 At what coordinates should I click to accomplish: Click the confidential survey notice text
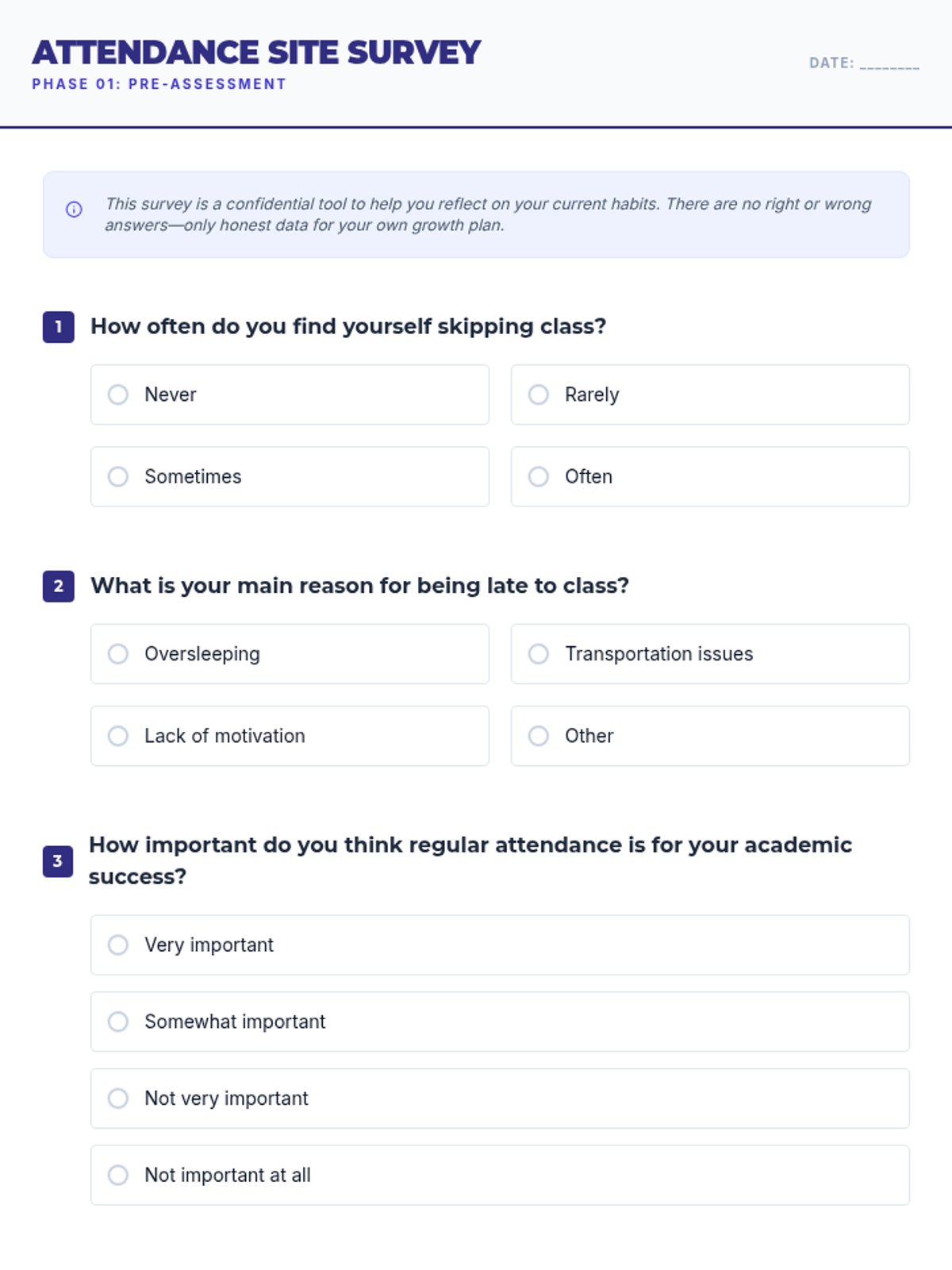(x=488, y=214)
